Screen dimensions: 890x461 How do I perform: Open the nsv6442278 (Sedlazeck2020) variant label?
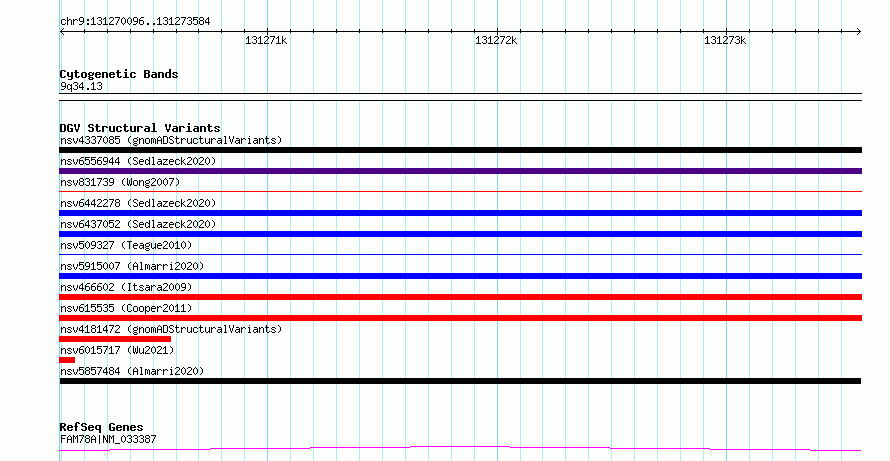[x=138, y=203]
